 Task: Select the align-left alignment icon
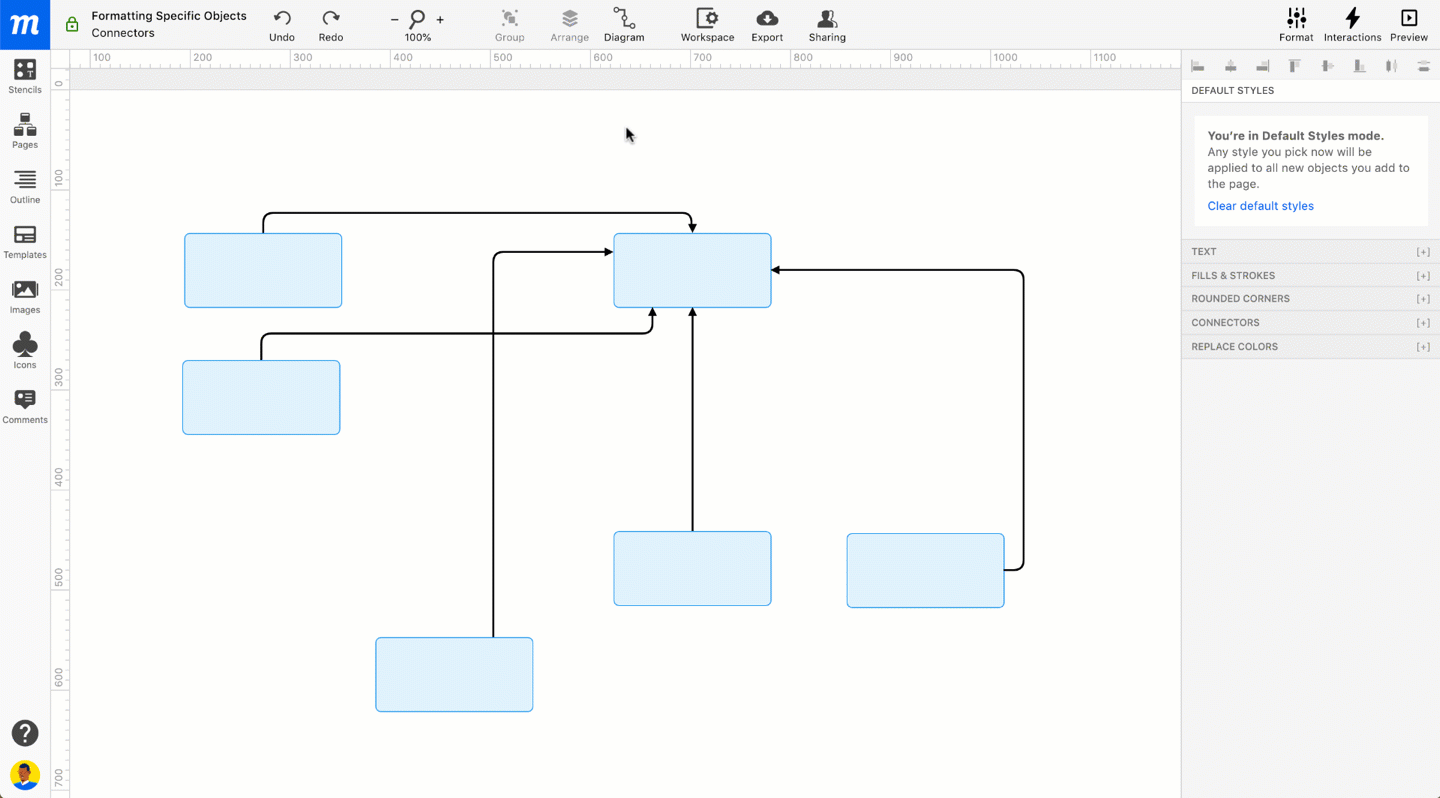(x=1198, y=65)
